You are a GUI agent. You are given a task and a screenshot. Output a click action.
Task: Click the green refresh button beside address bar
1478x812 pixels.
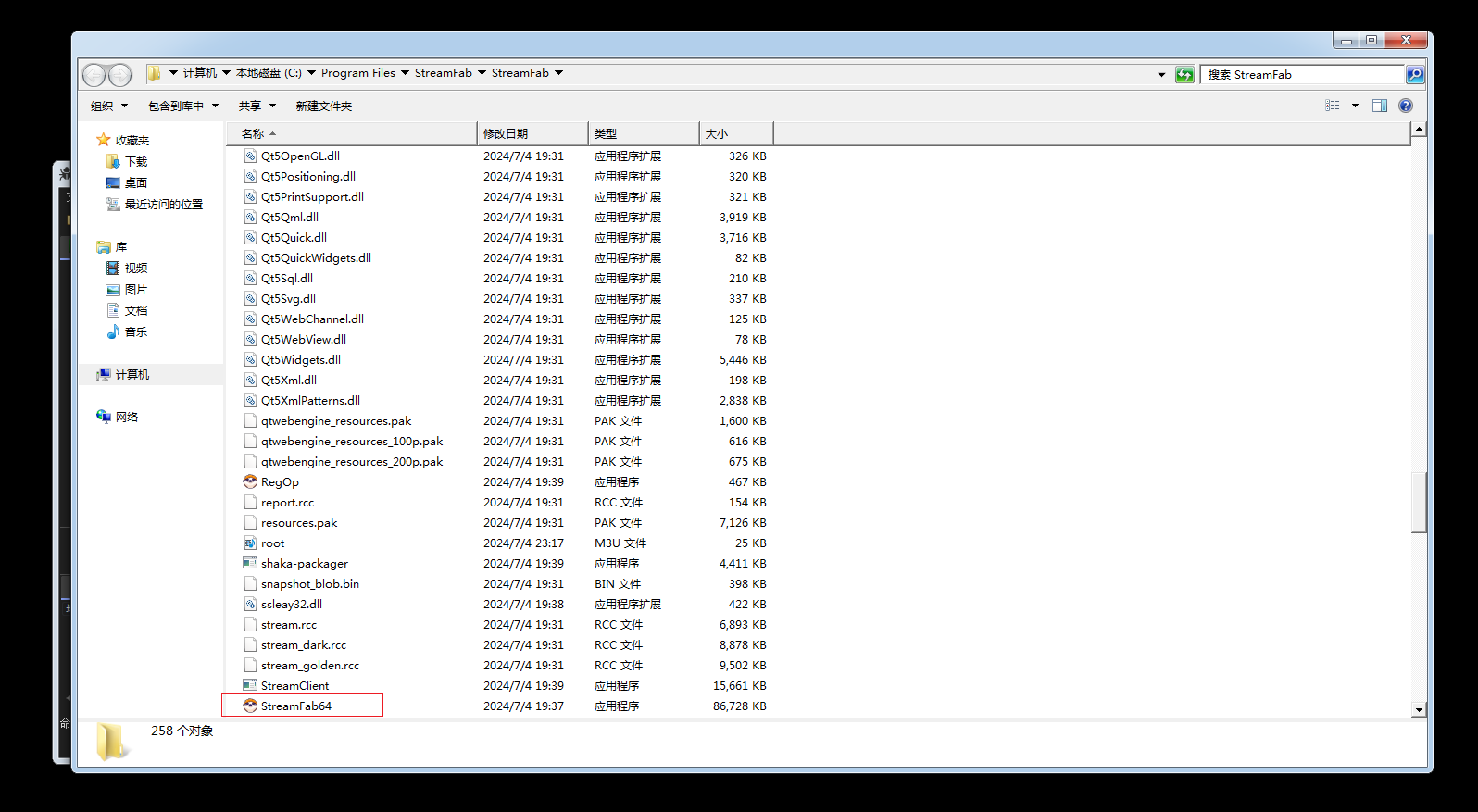pyautogui.click(x=1184, y=74)
